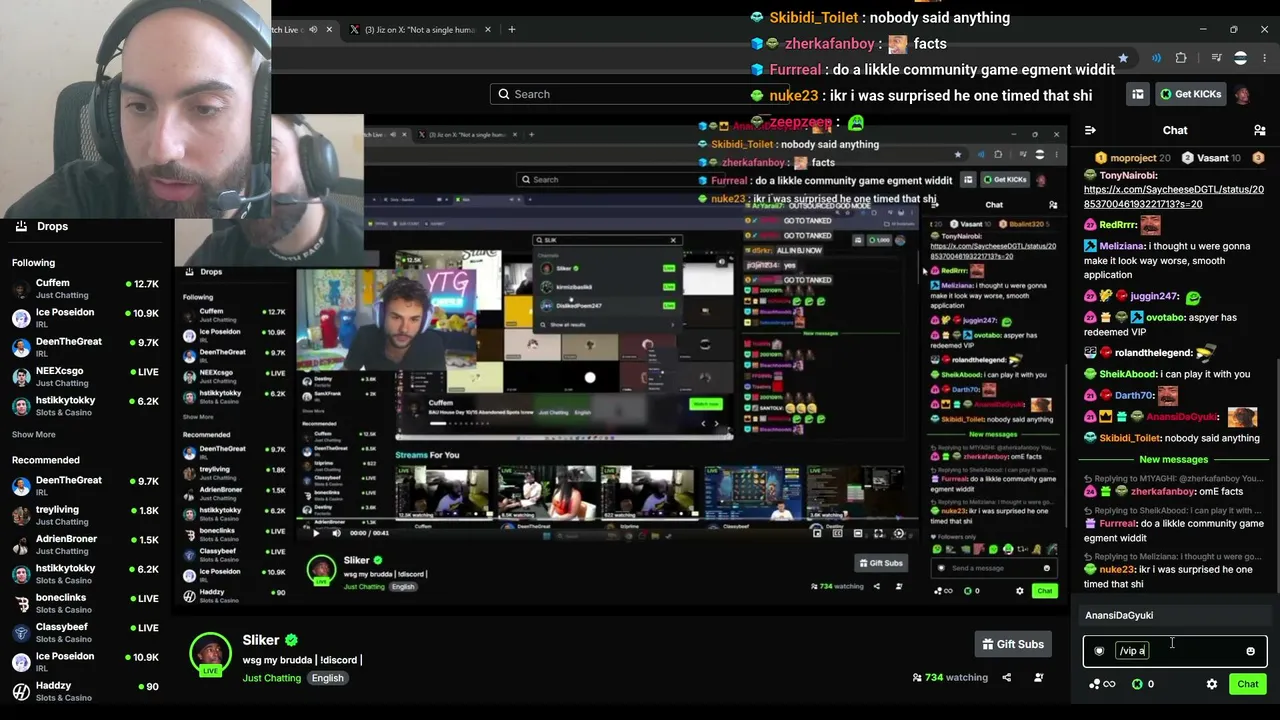Open a new browser tab
This screenshot has height=720, width=1280.
click(x=512, y=30)
